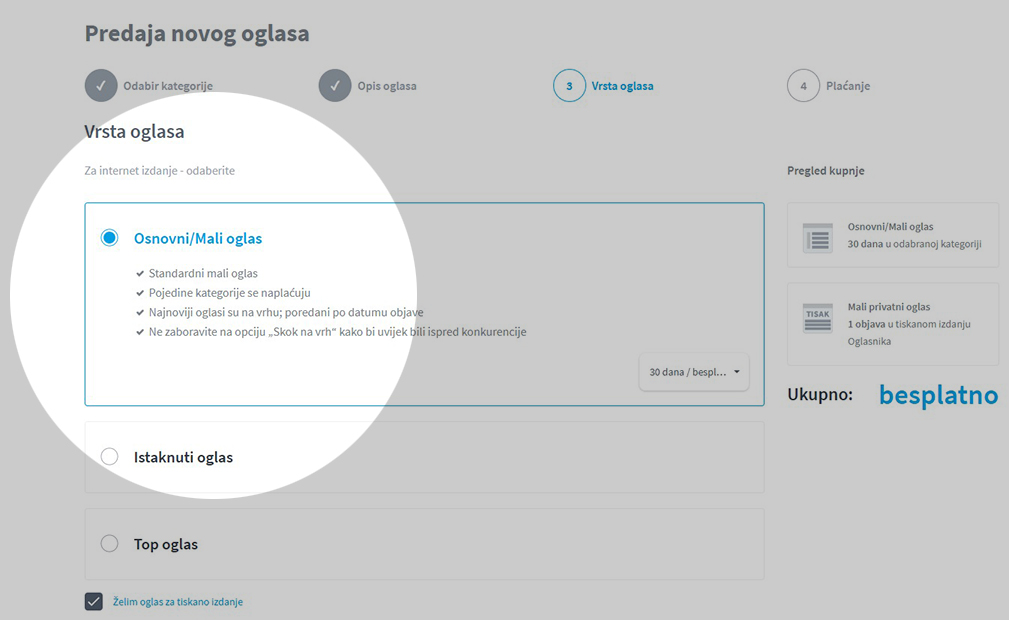Uncheck Želim oglas za tiskano izdanje checkbox

click(93, 601)
